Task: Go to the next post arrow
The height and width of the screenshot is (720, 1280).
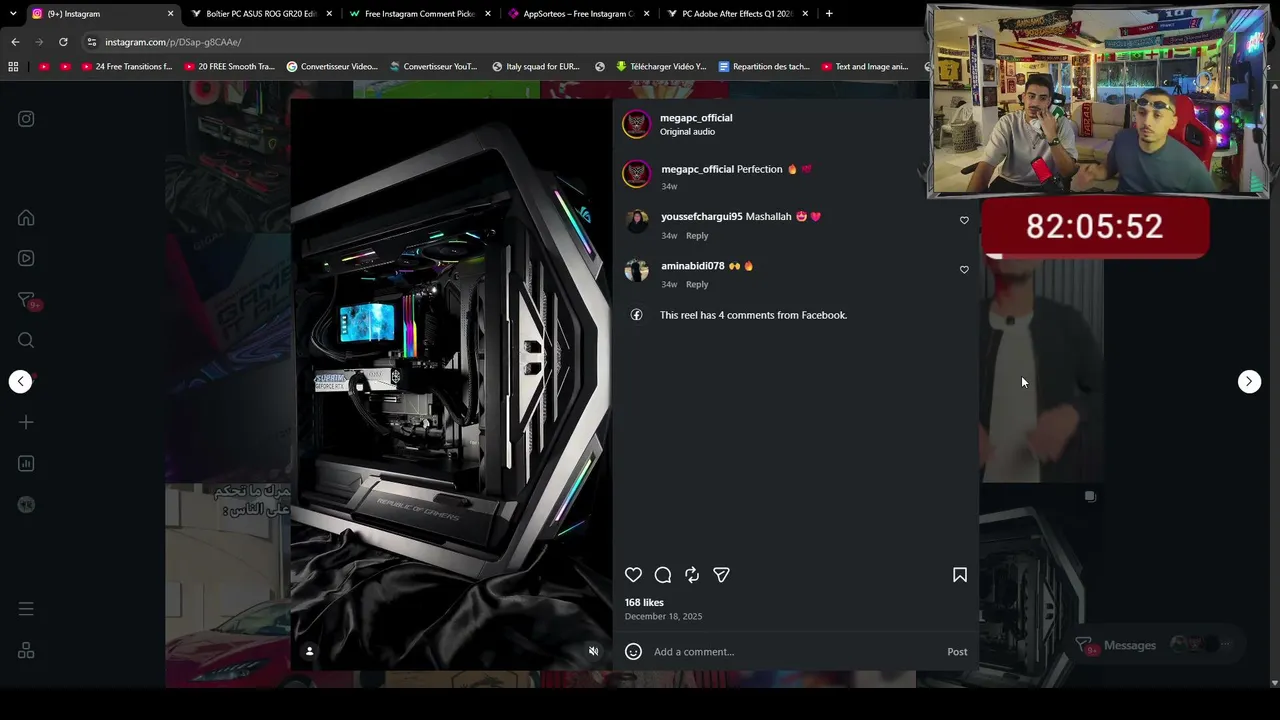Action: click(x=1249, y=381)
